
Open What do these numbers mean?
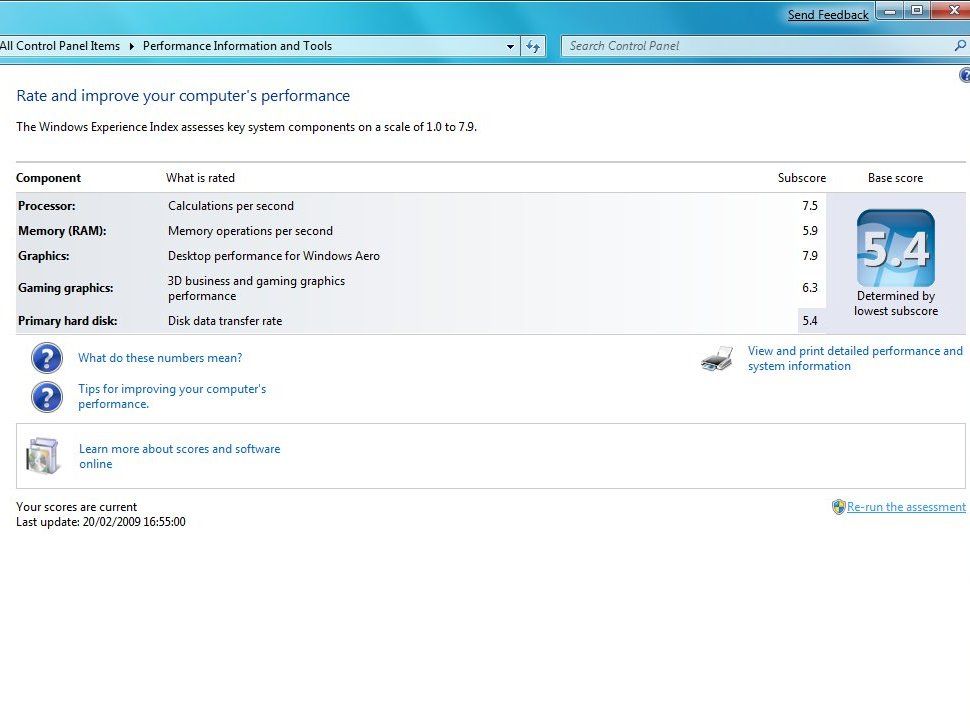point(160,357)
